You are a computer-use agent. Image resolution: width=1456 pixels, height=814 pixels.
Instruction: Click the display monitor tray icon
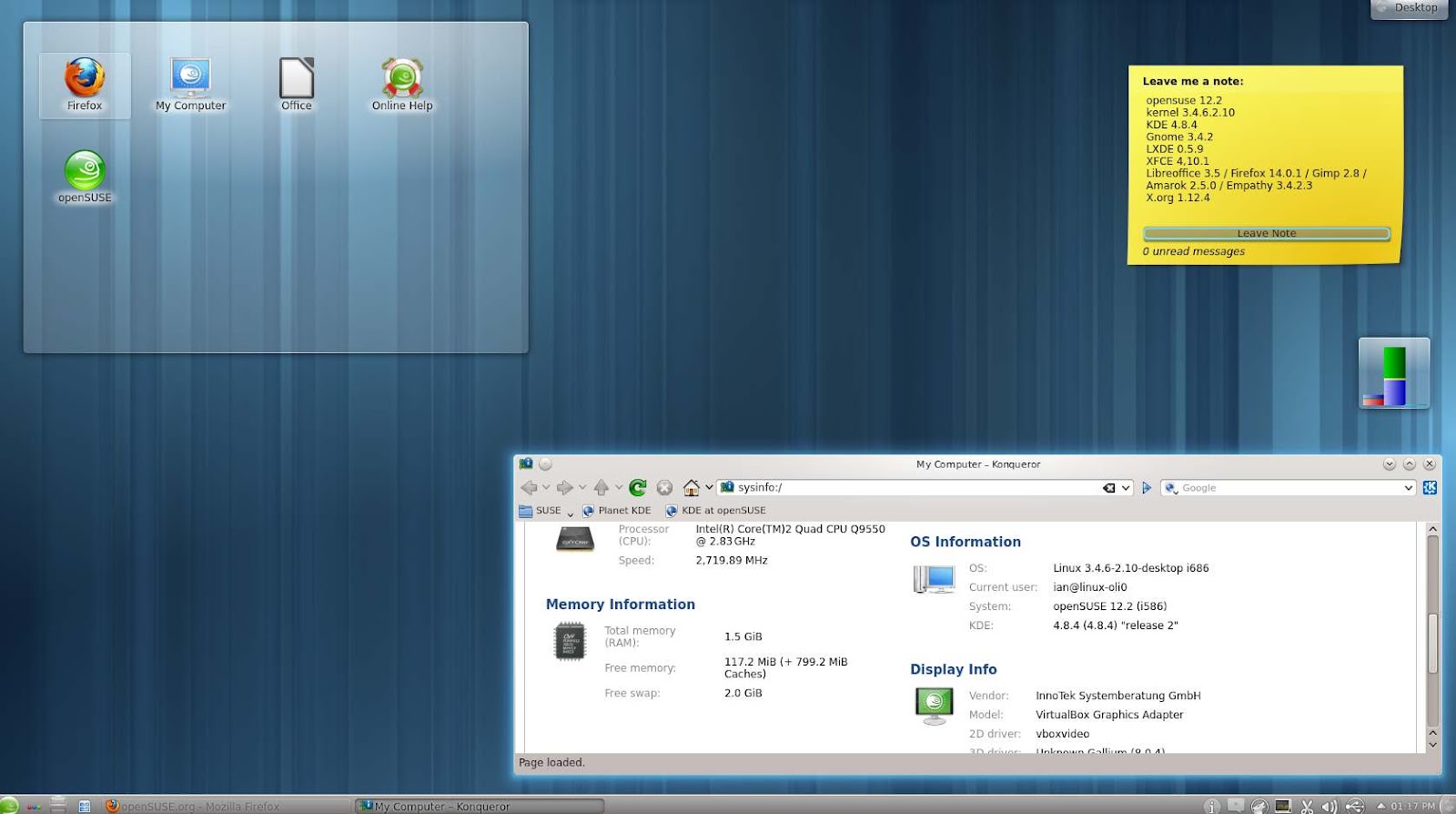[x=1283, y=806]
